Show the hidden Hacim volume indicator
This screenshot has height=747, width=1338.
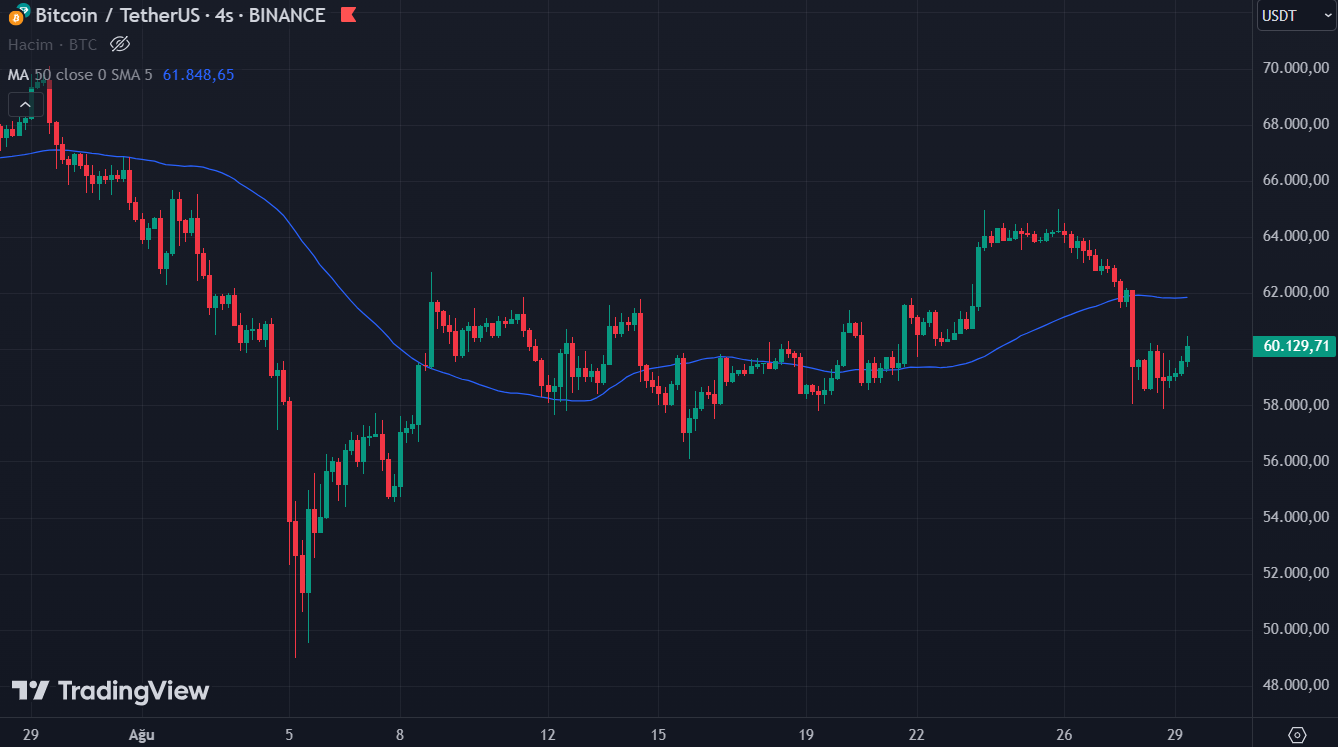click(120, 44)
